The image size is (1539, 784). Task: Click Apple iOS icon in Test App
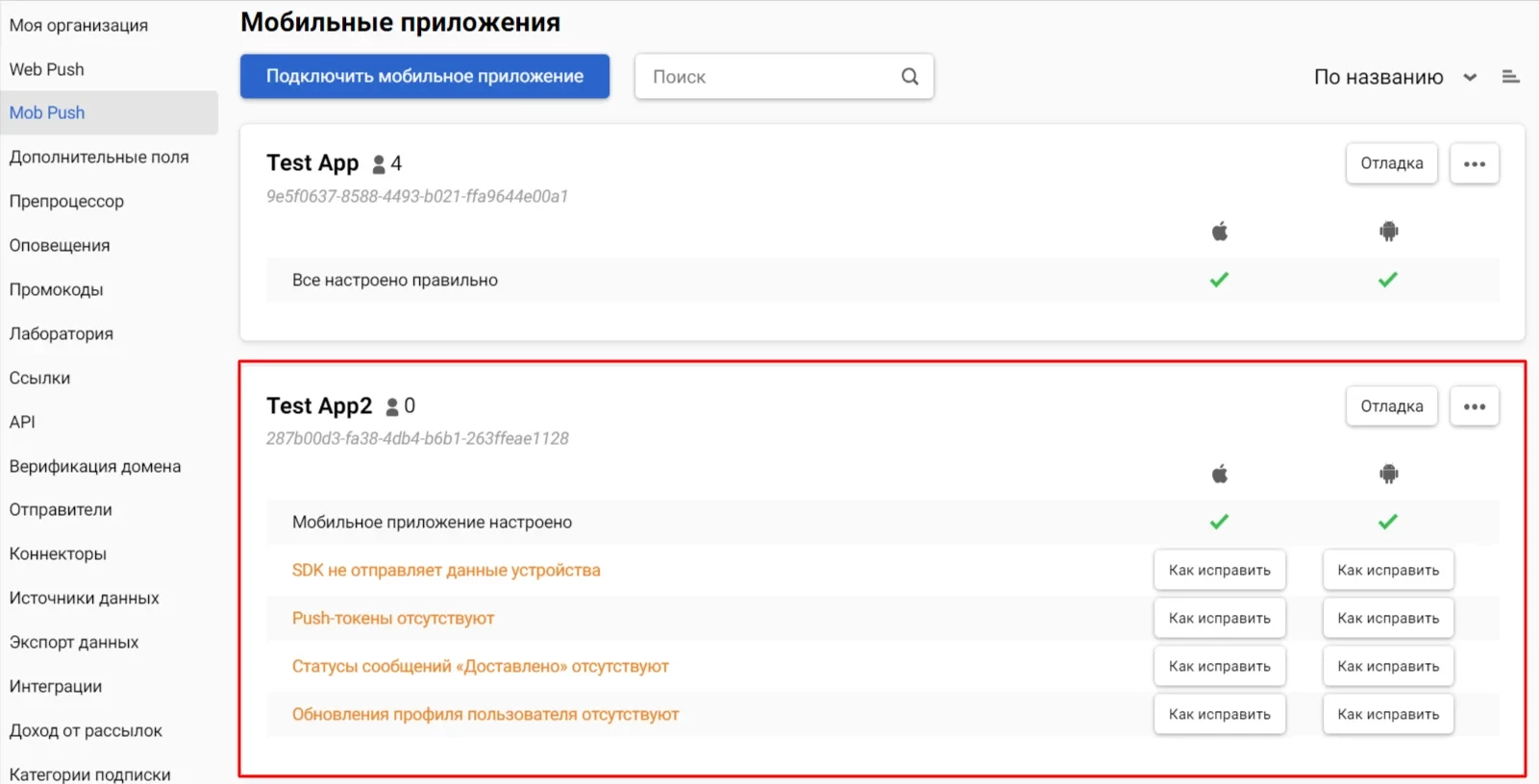(x=1220, y=232)
